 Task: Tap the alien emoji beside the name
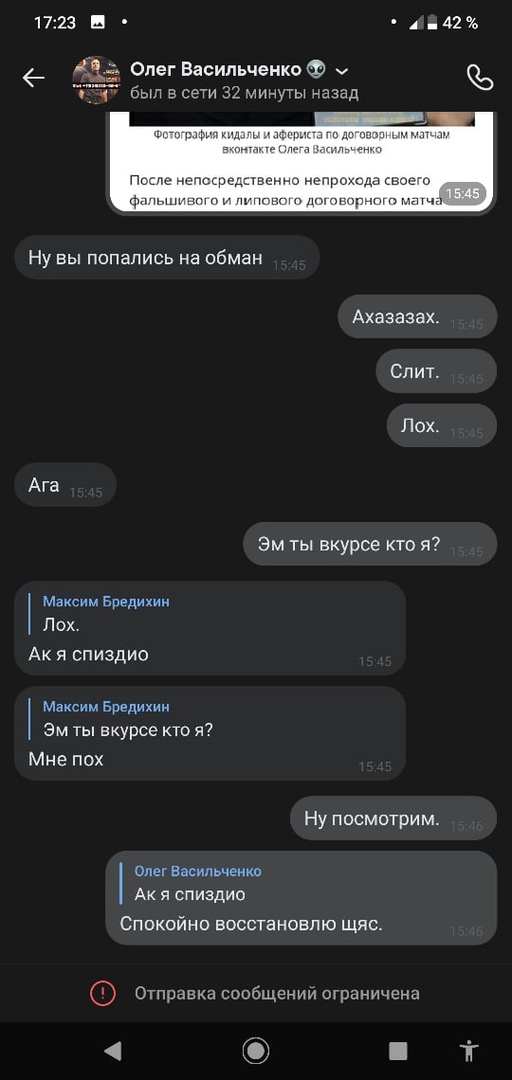click(x=316, y=70)
